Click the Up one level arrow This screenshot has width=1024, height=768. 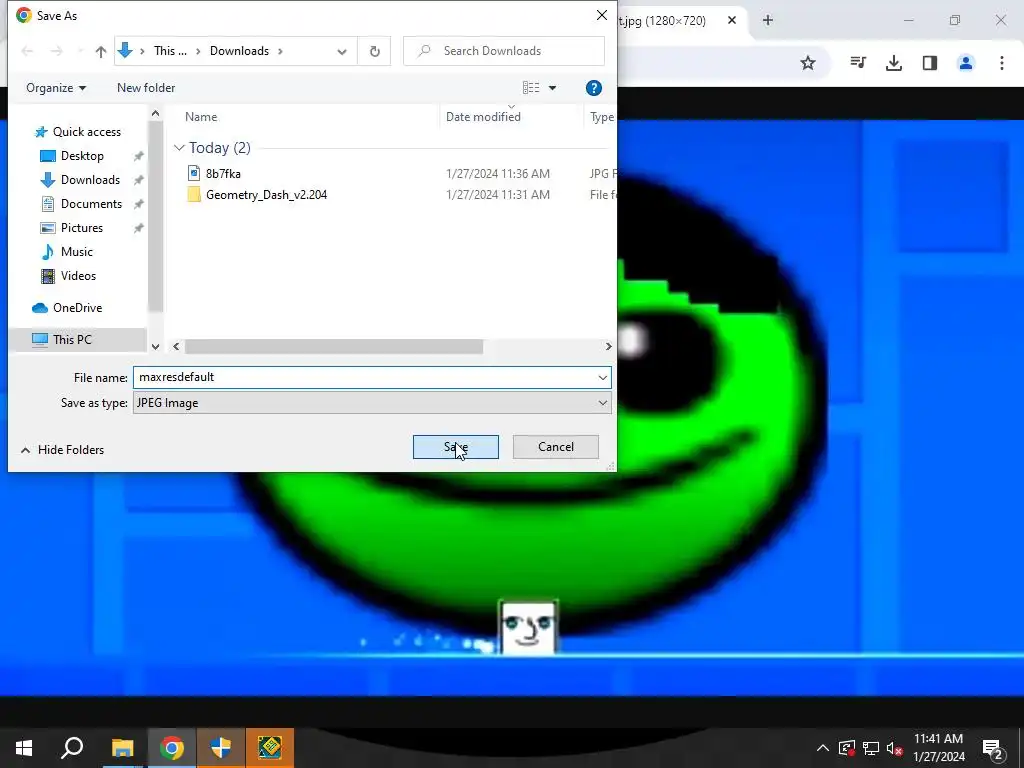(x=101, y=52)
